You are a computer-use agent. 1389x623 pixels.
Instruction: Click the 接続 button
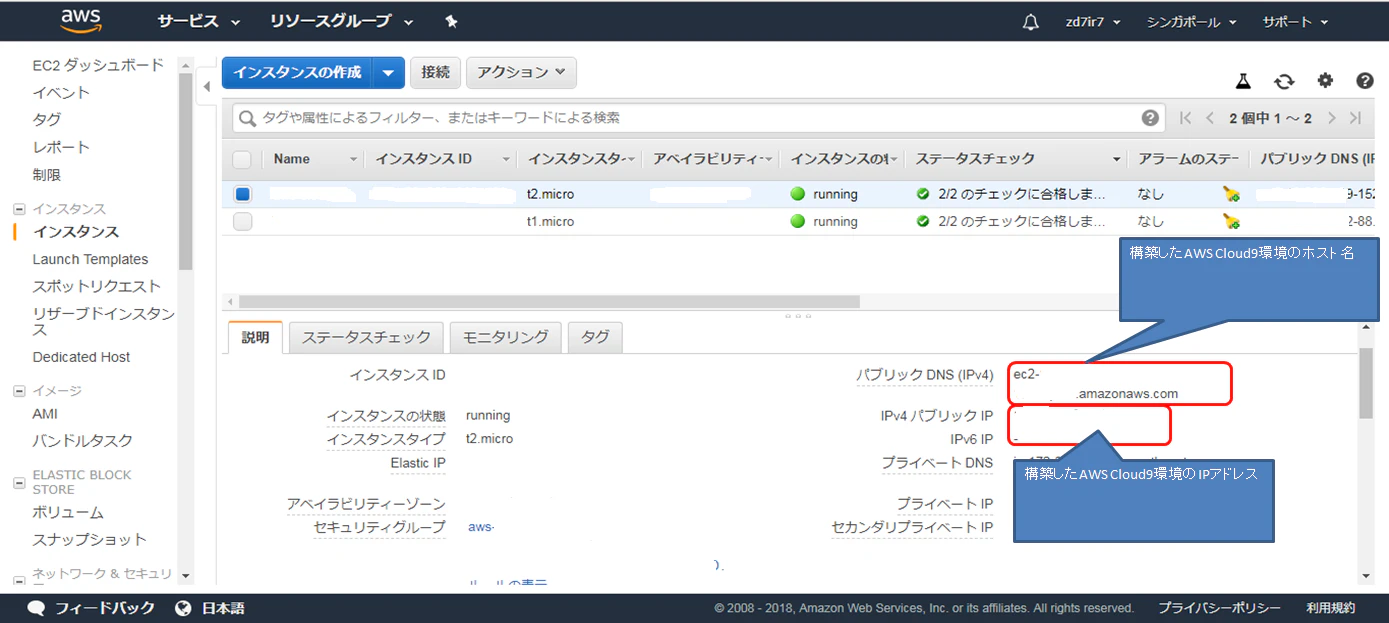435,72
